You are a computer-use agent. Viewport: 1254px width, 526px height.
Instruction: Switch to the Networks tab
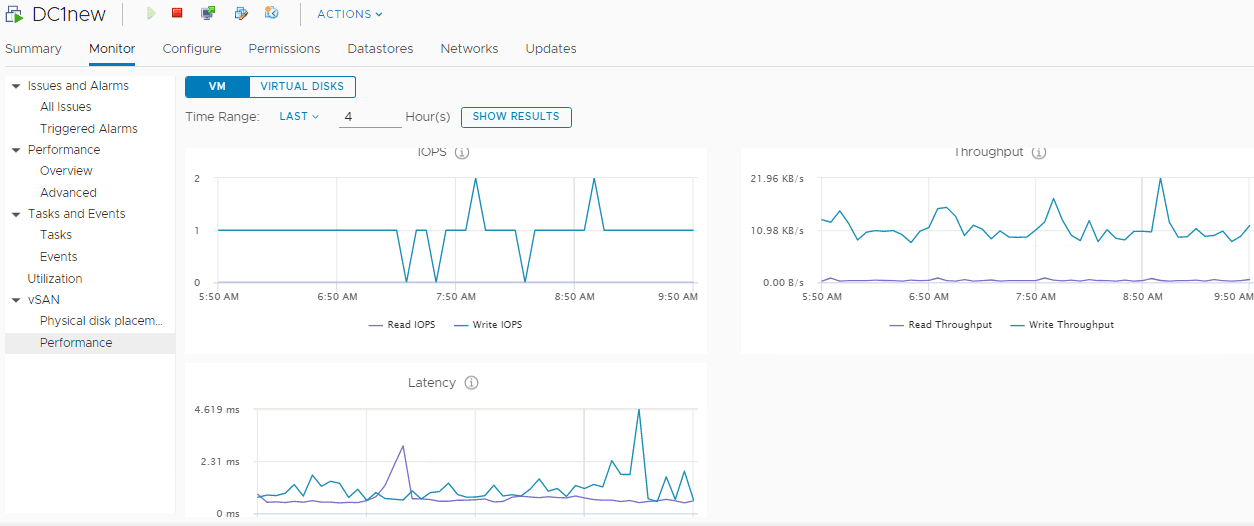tap(469, 48)
